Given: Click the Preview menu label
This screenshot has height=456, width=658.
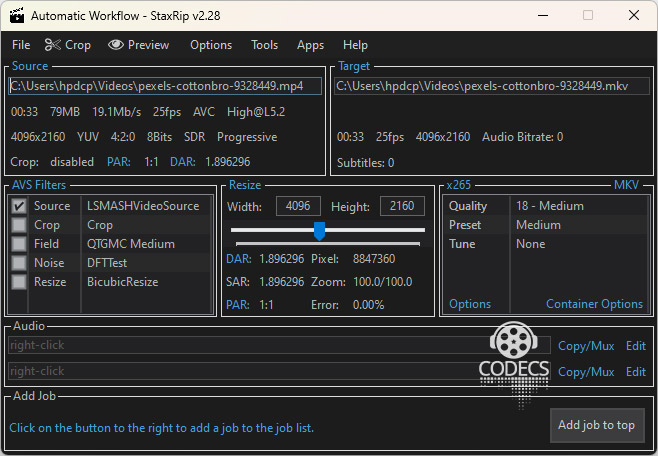Looking at the screenshot, I should click(148, 45).
